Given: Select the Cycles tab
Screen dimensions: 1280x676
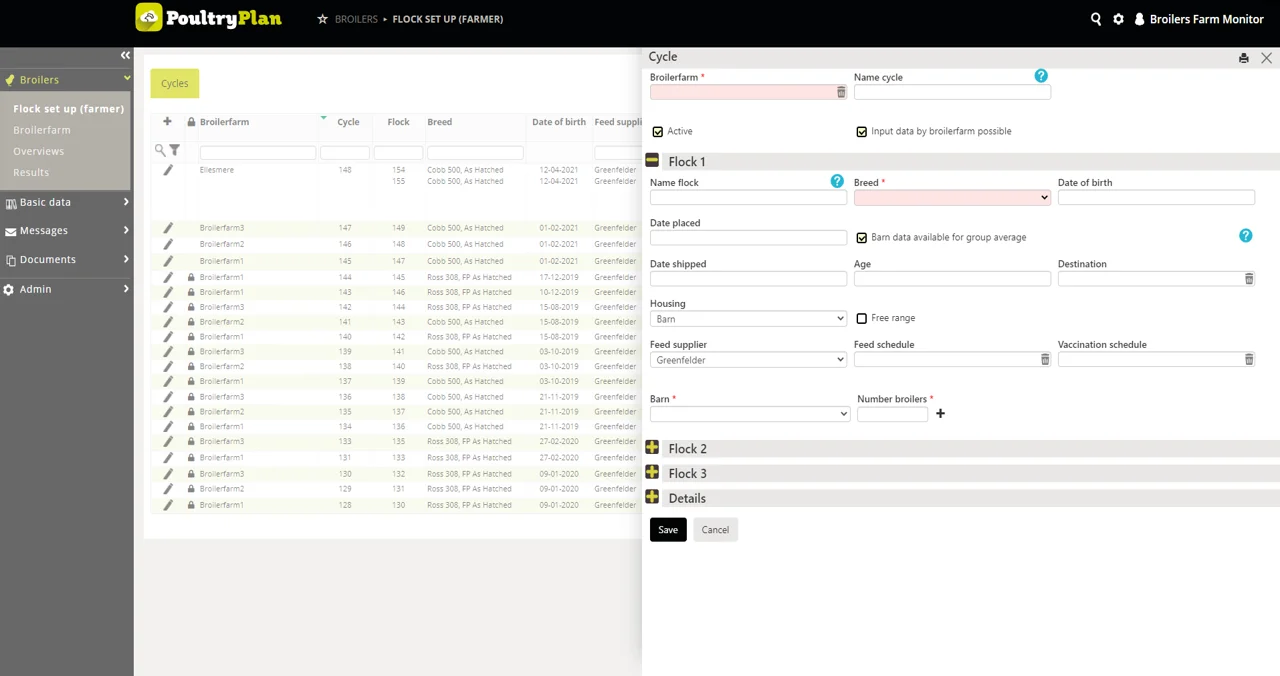Looking at the screenshot, I should [x=175, y=84].
